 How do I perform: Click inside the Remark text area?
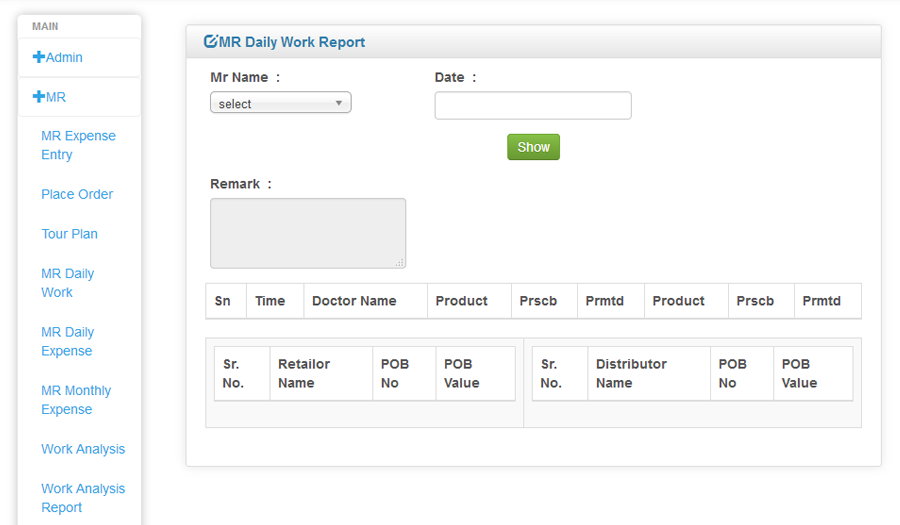tap(308, 234)
